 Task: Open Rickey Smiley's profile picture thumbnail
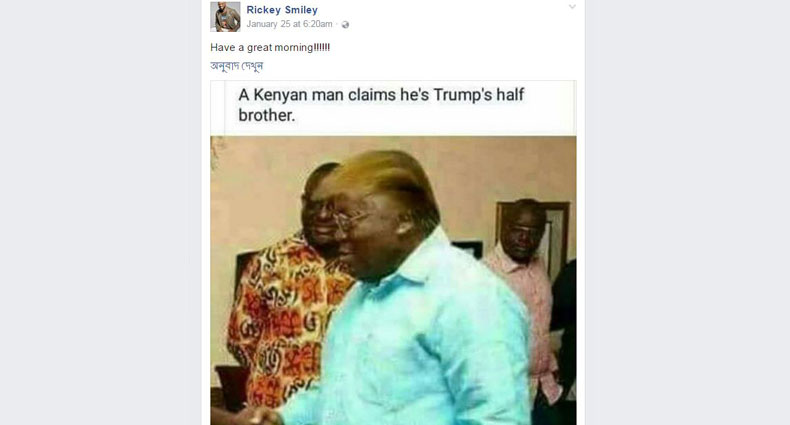click(x=225, y=17)
